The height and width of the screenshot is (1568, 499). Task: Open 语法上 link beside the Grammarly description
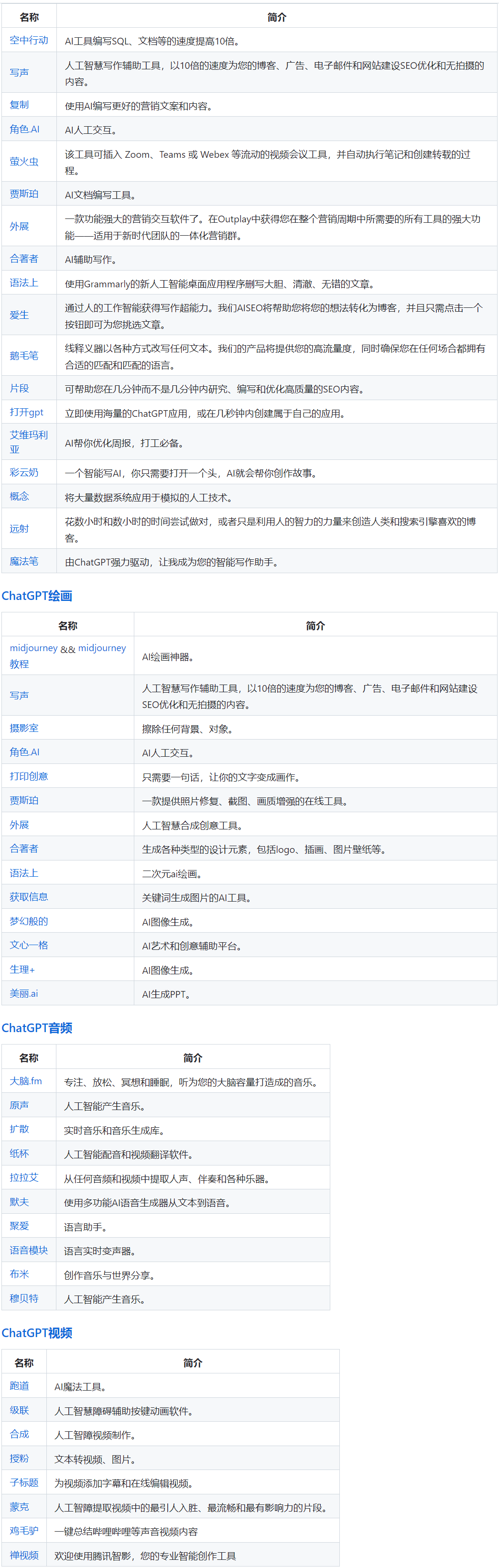24,283
